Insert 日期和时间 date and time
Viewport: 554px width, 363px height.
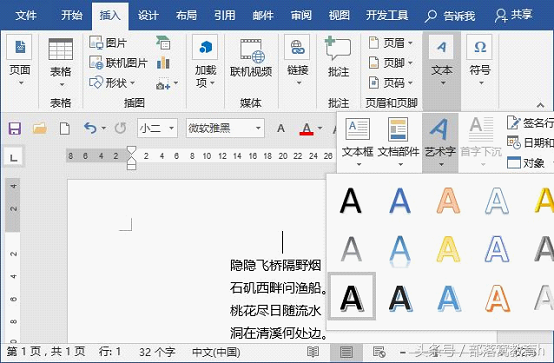click(530, 142)
